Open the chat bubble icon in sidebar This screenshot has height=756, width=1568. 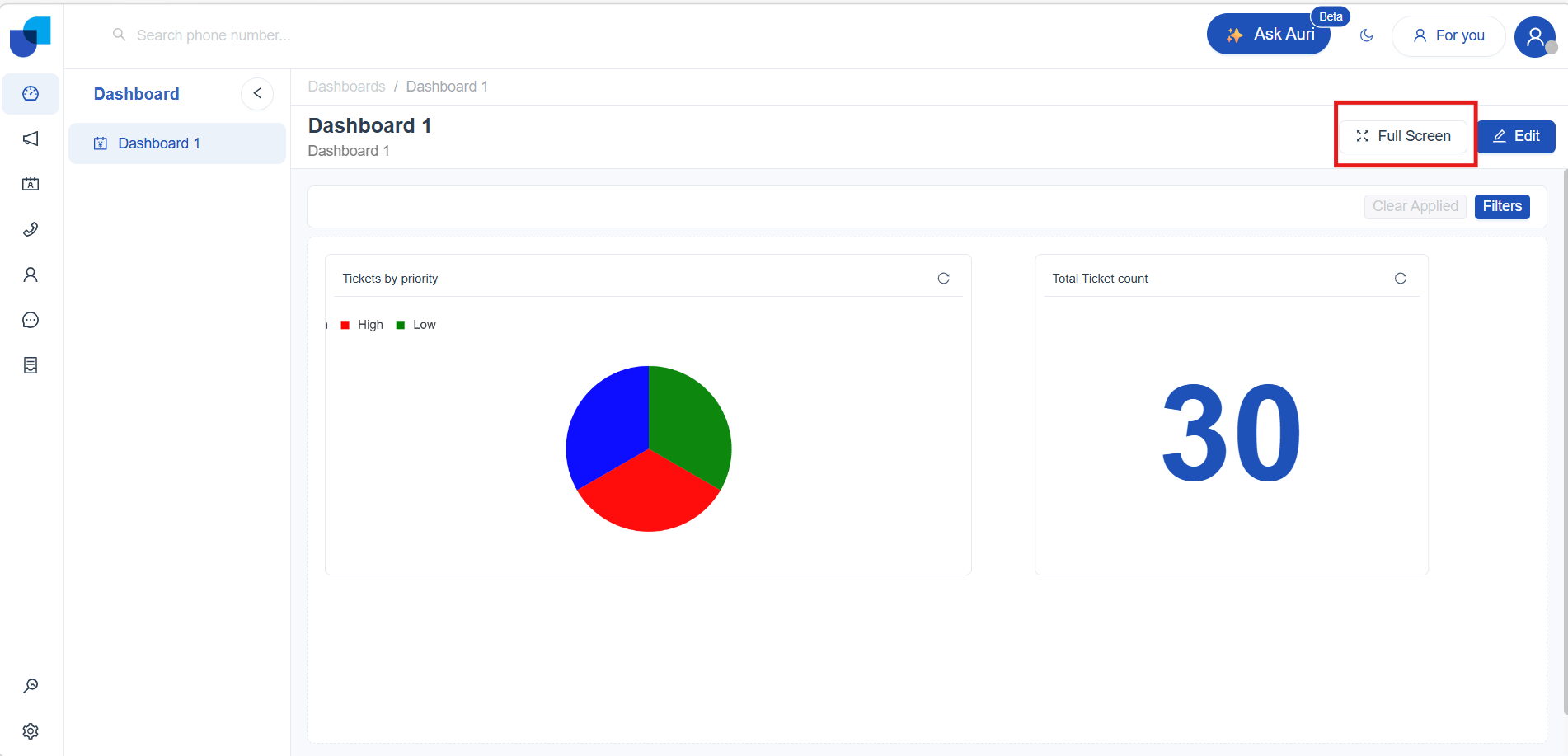31,320
